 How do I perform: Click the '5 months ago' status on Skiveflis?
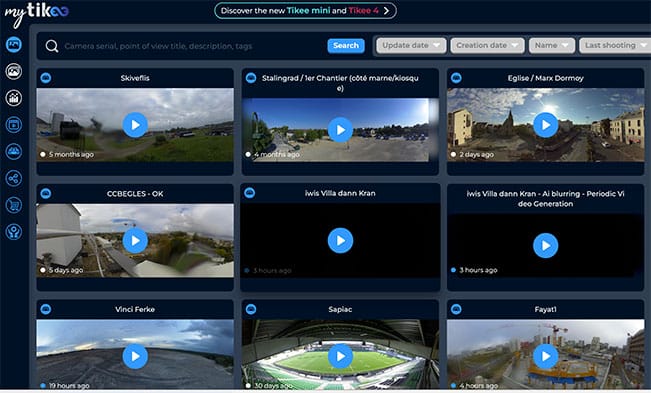tap(71, 154)
